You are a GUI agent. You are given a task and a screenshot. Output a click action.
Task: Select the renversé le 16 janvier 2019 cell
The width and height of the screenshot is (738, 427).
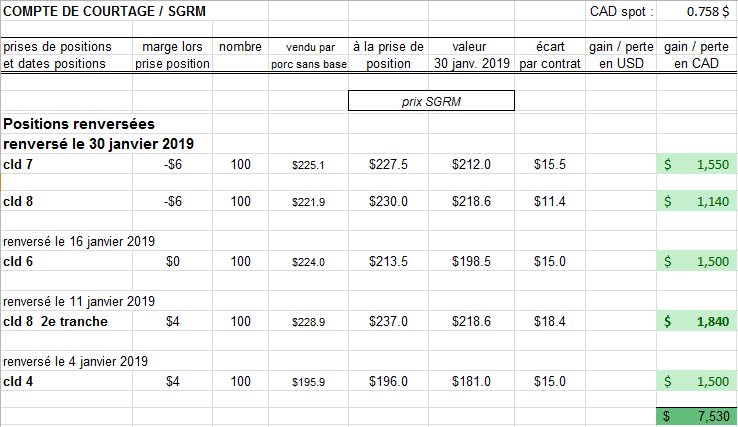tap(79, 241)
